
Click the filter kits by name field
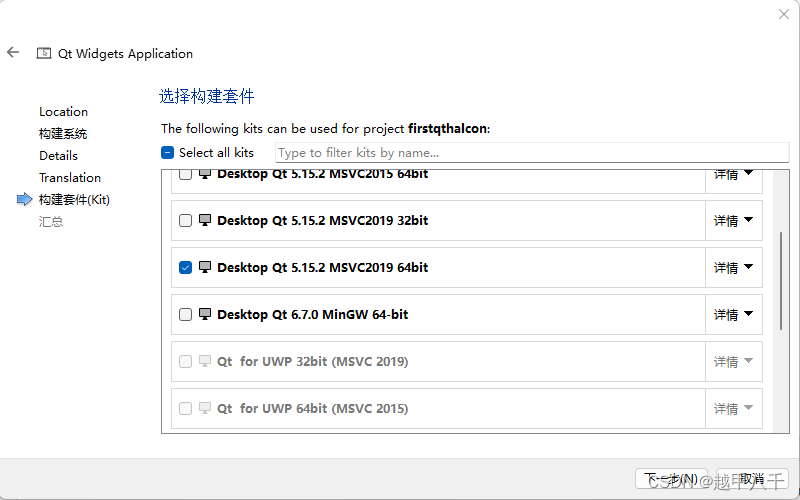point(532,153)
